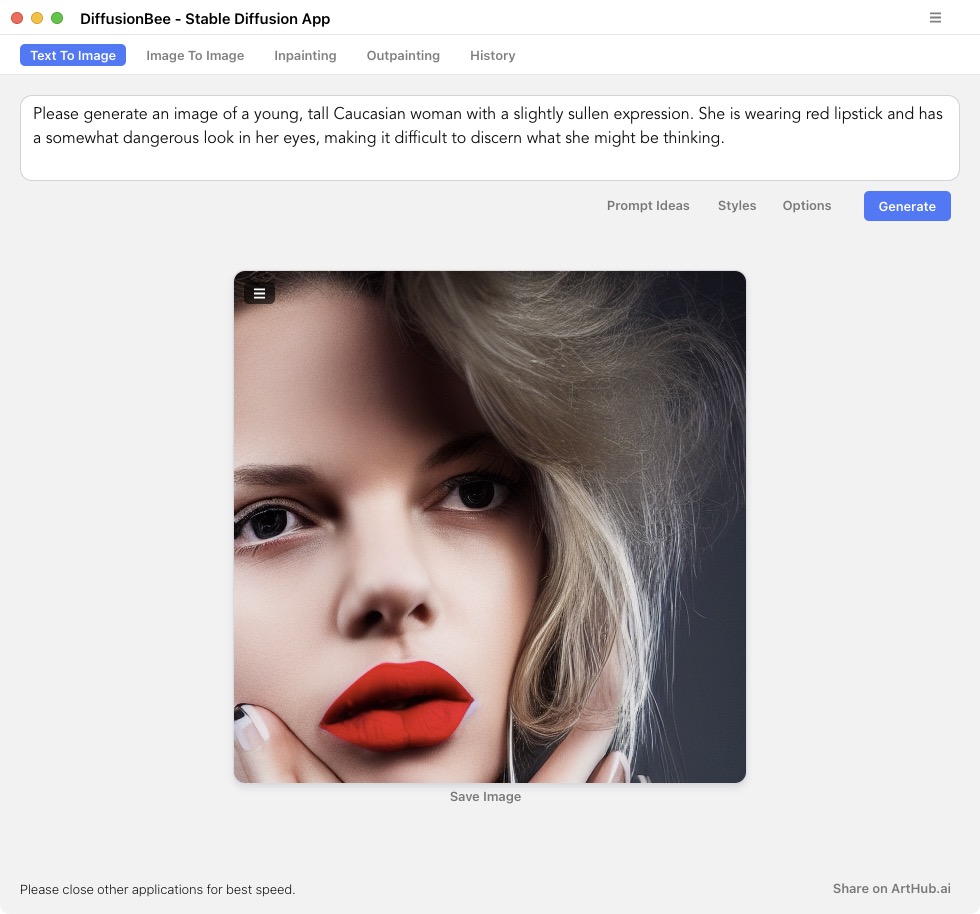980x914 pixels.
Task: Open the hamburger menu on the generated image
Action: (x=259, y=292)
